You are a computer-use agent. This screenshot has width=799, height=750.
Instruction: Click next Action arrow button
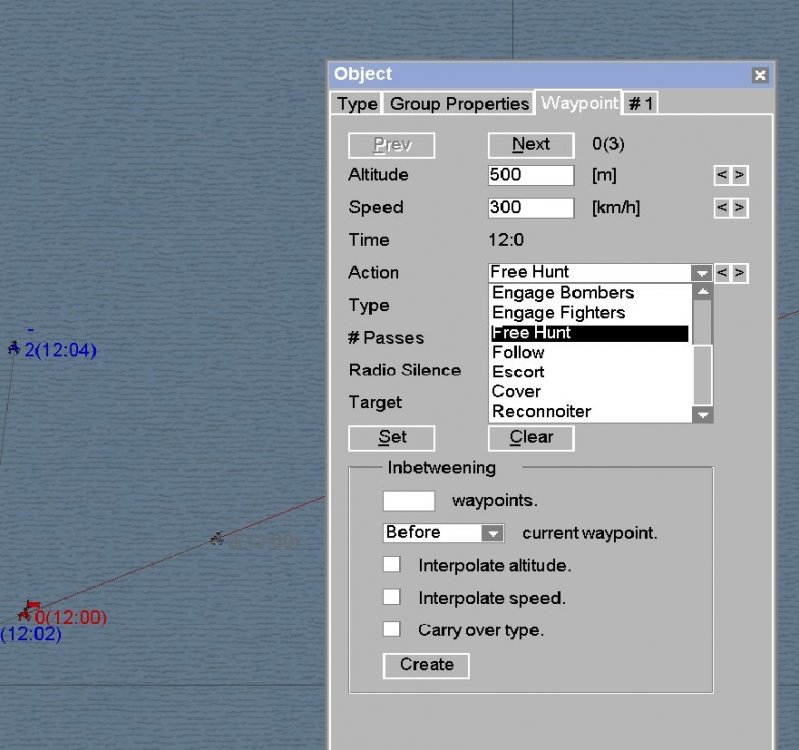[x=739, y=273]
